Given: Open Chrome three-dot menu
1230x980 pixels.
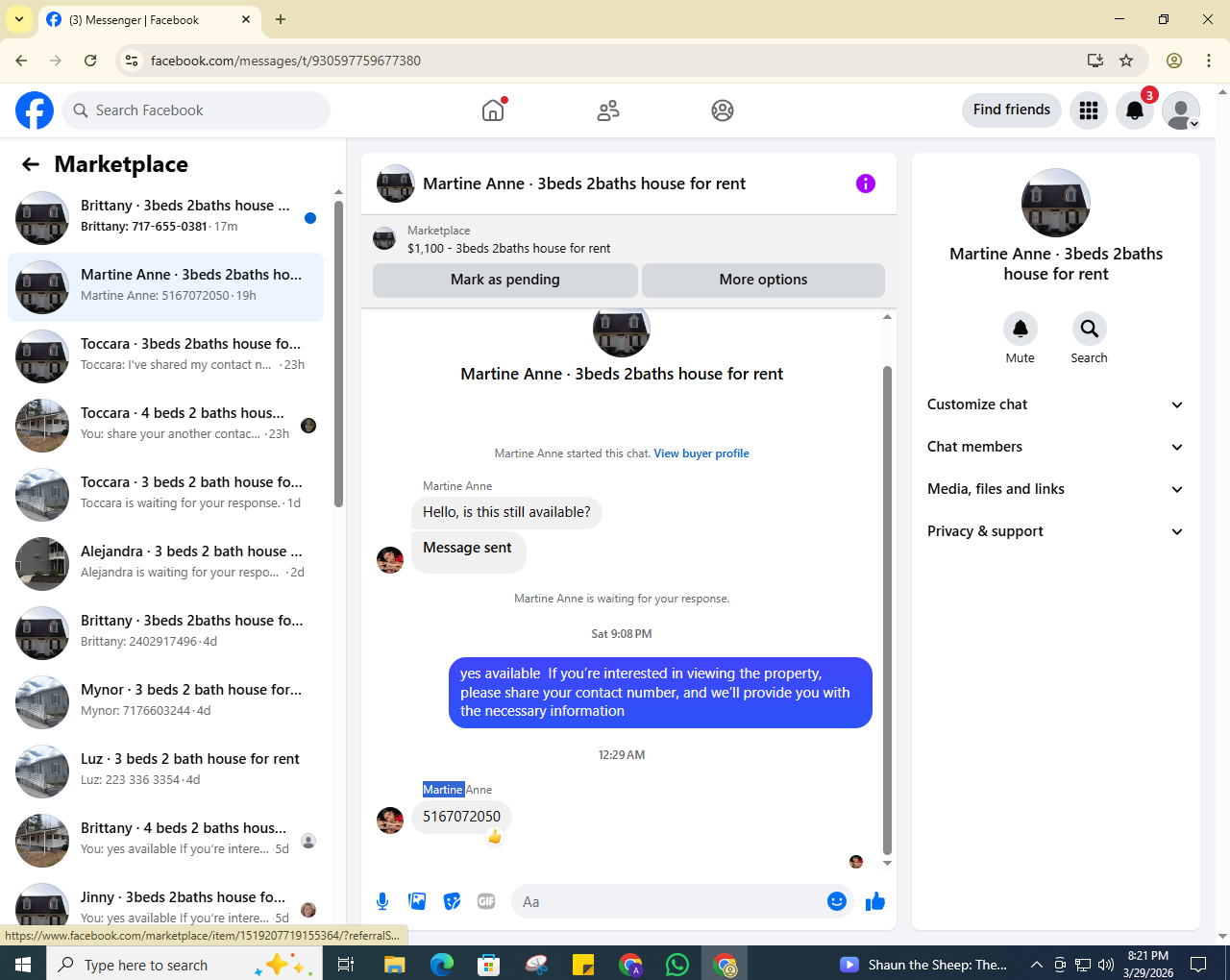Looking at the screenshot, I should [x=1209, y=61].
